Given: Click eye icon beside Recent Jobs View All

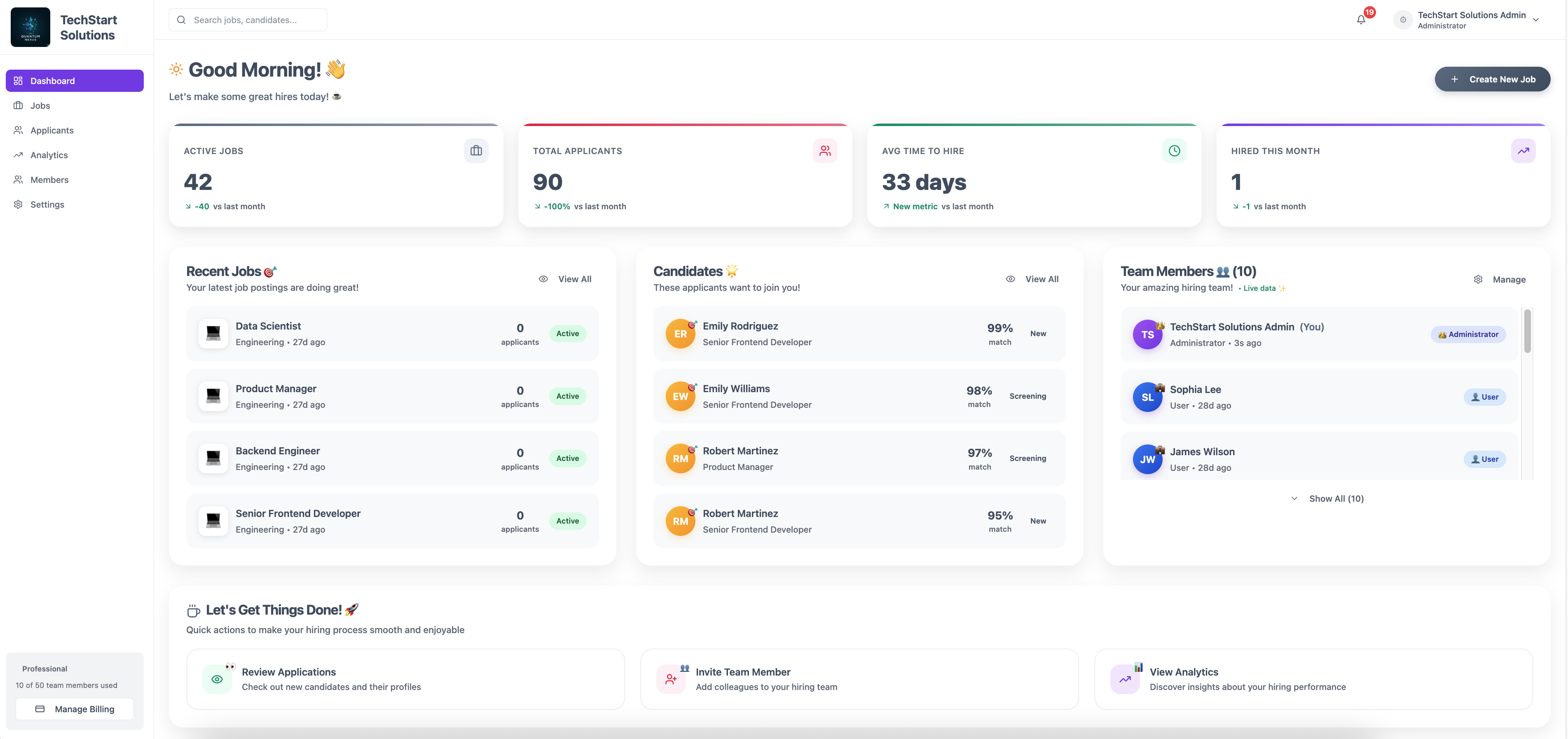Looking at the screenshot, I should click(x=543, y=279).
